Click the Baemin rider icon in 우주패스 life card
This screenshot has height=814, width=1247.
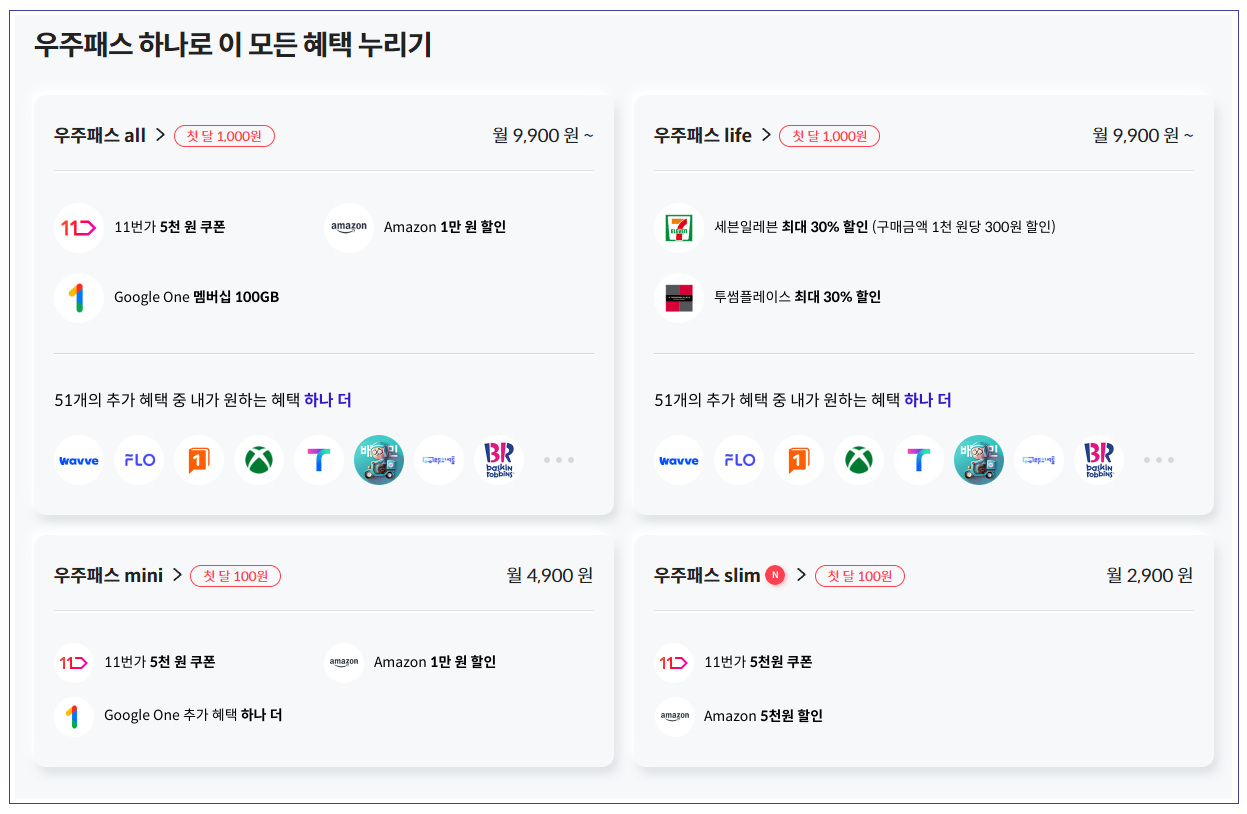(x=979, y=460)
